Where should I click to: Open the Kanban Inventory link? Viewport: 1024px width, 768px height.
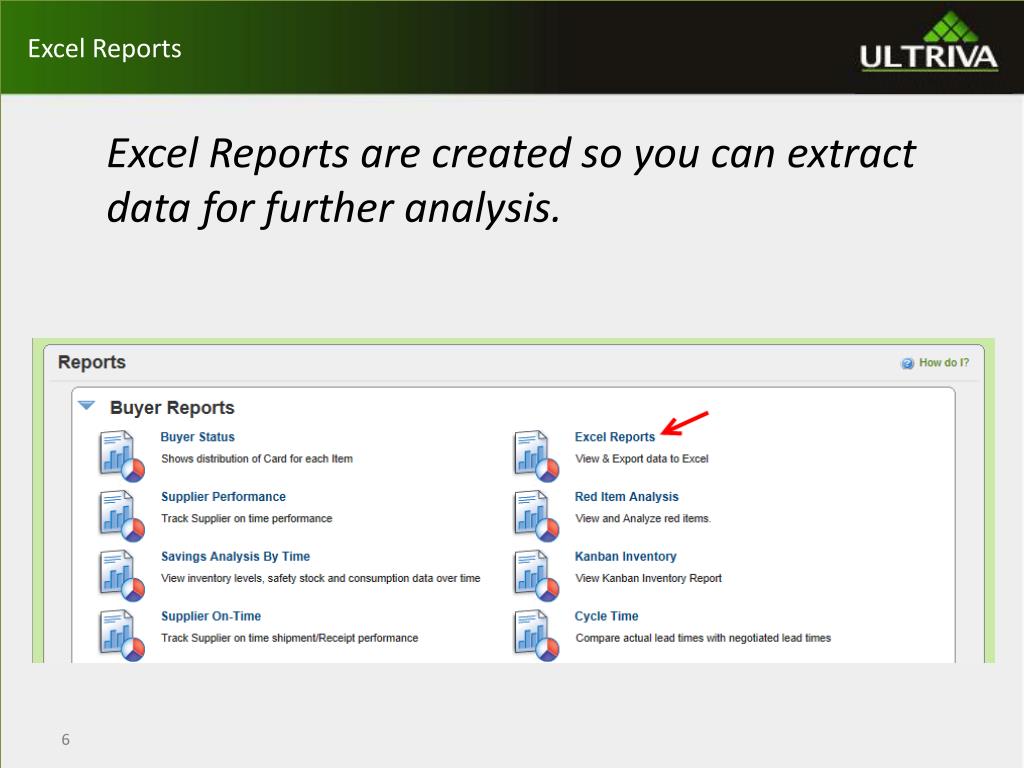(625, 556)
